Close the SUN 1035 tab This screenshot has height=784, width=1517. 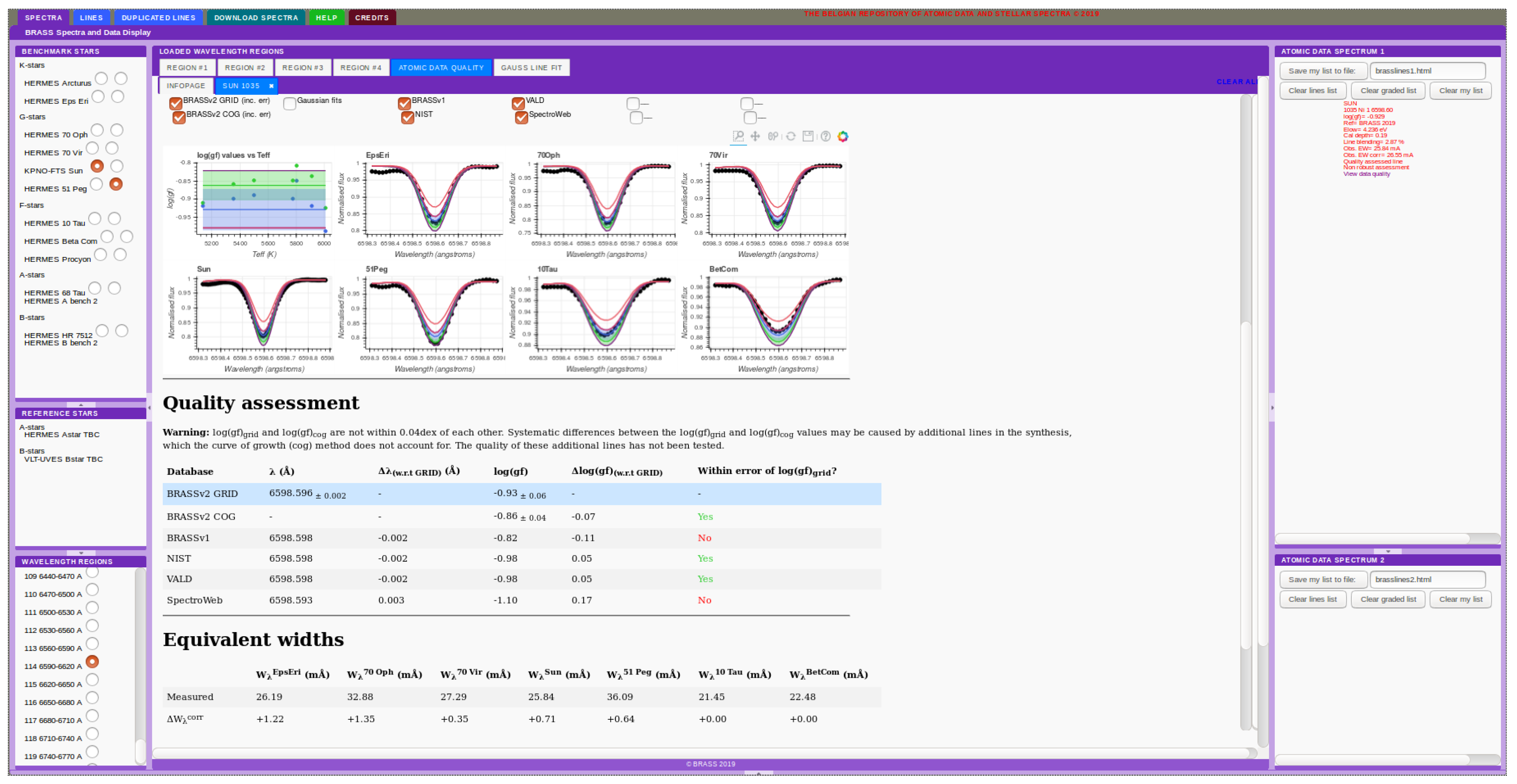click(x=272, y=86)
